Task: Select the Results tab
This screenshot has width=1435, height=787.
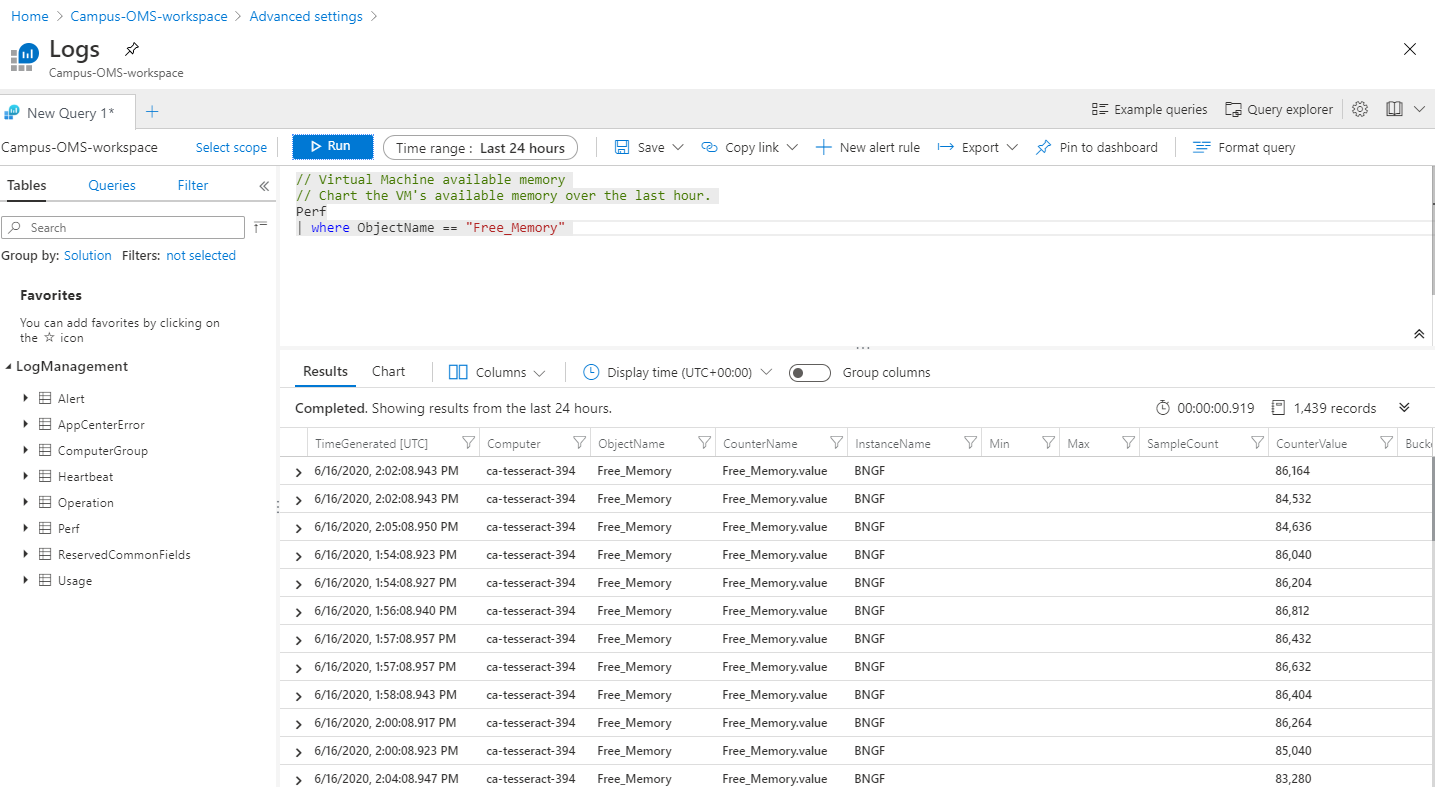Action: (325, 371)
